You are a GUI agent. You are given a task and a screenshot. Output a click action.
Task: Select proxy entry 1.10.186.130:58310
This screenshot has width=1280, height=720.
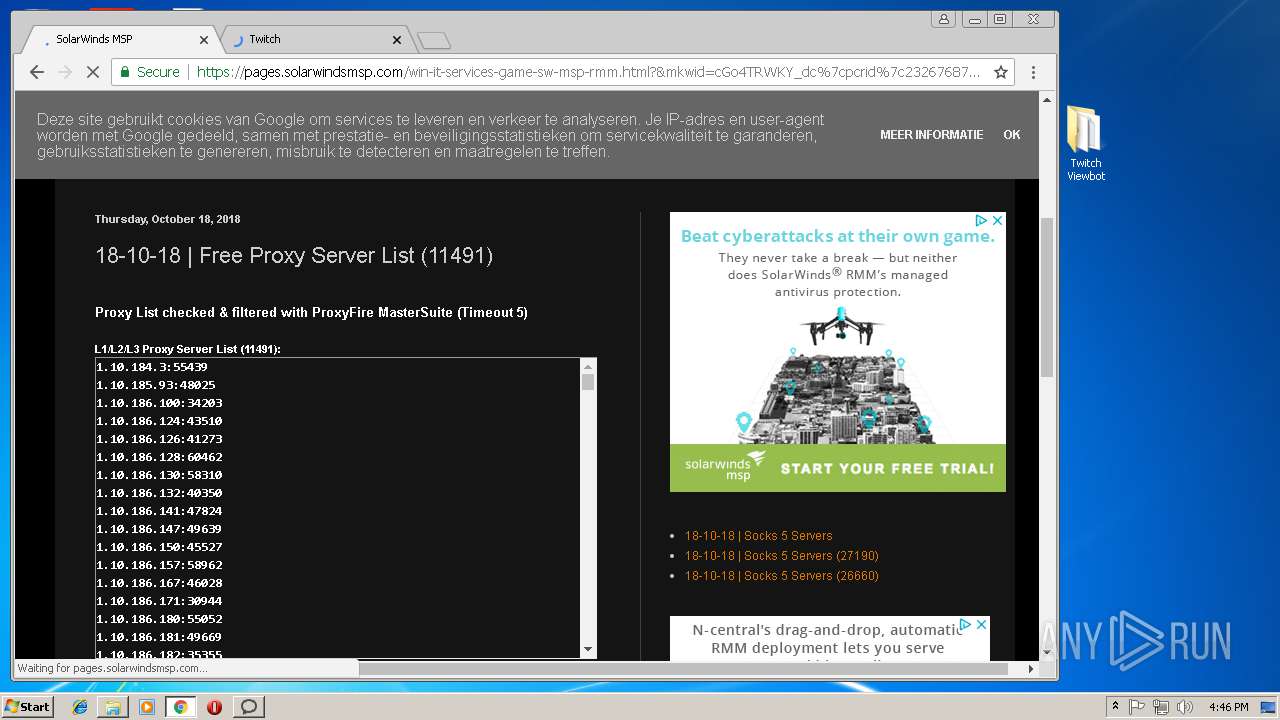[x=159, y=475]
